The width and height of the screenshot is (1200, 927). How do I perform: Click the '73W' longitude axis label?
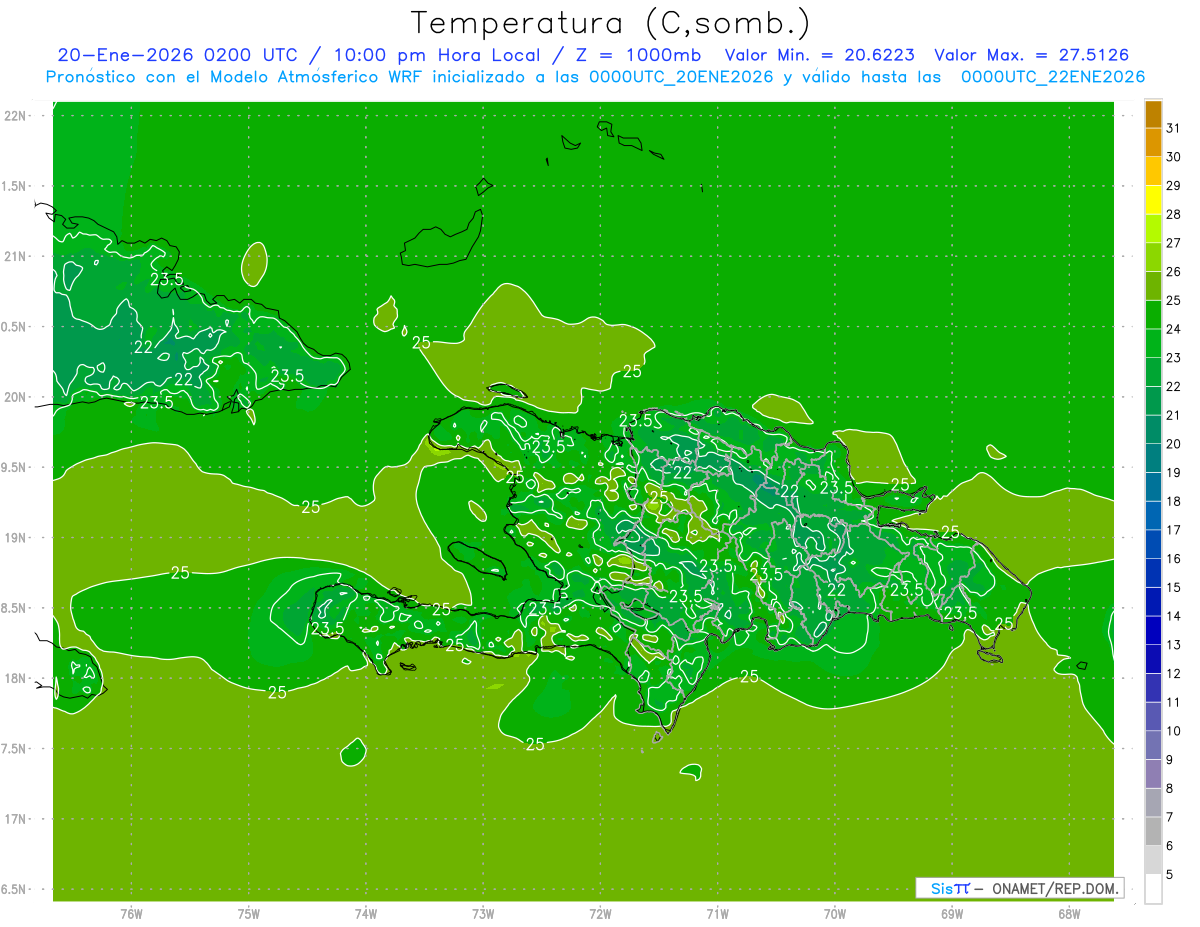(x=483, y=914)
